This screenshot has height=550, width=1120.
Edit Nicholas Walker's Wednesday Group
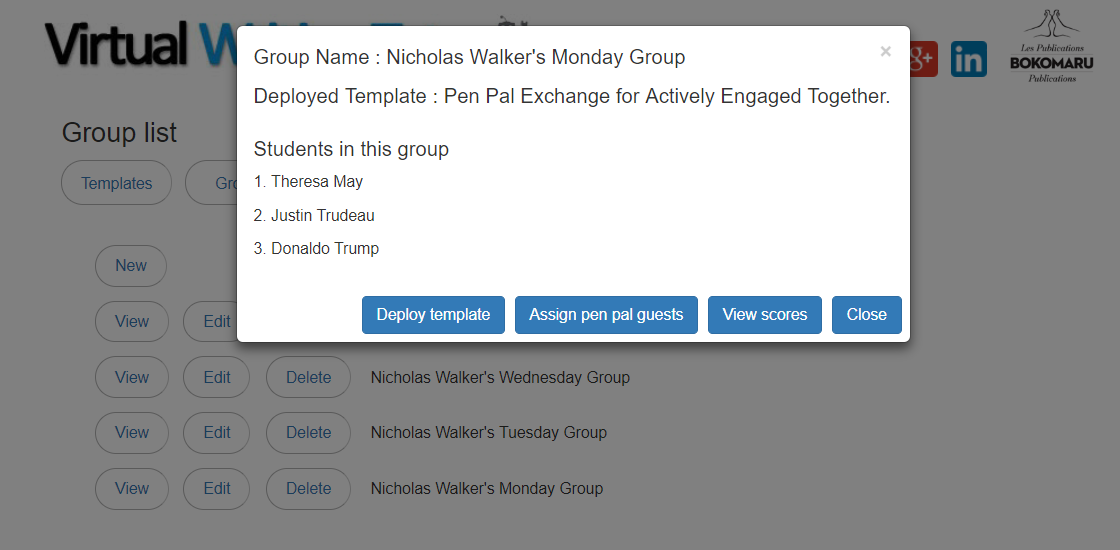point(217,378)
